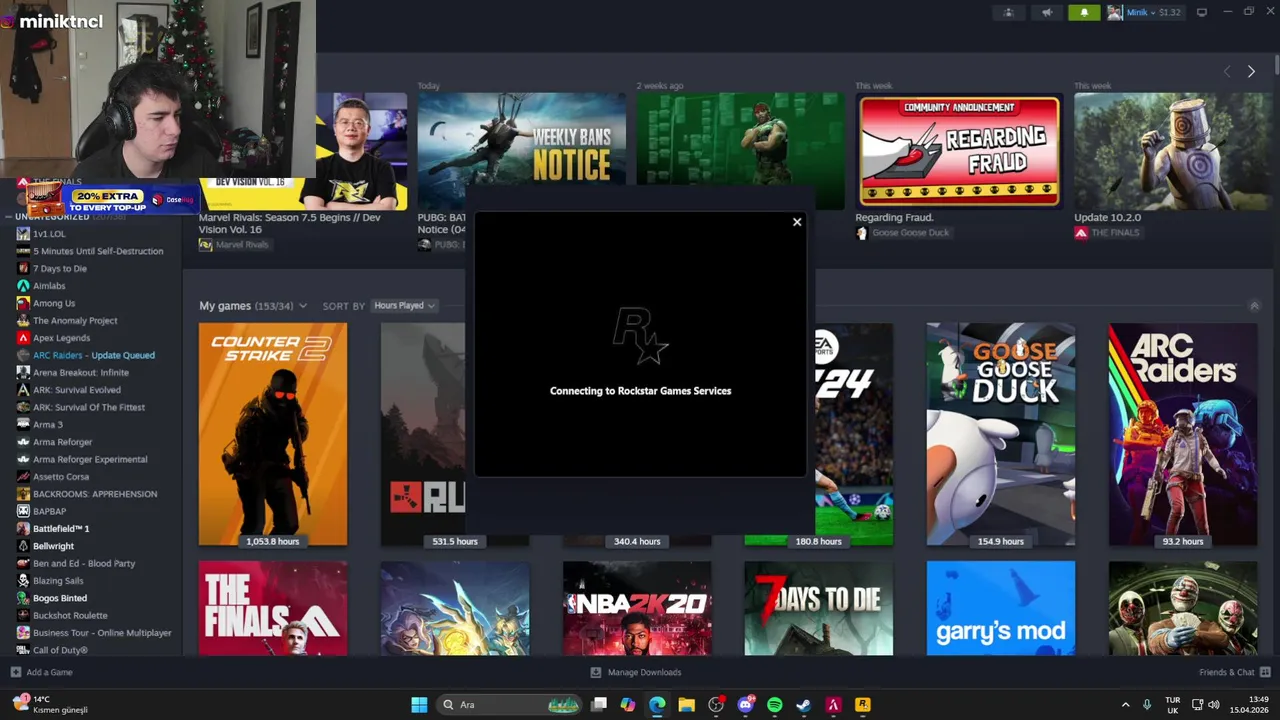Open garry's mod game cover

click(x=1001, y=608)
